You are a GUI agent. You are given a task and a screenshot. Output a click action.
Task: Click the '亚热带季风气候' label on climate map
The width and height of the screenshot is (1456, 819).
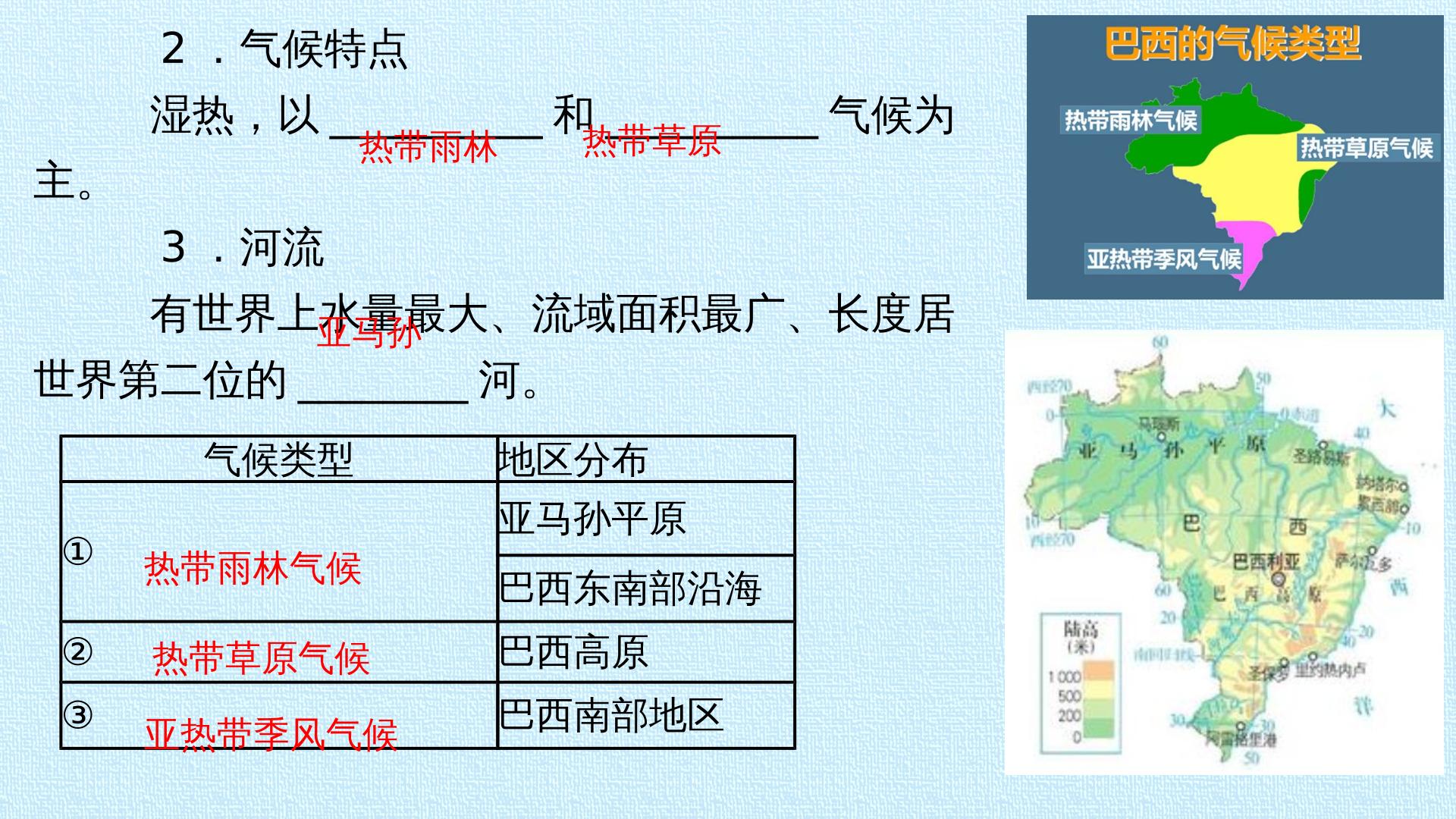[x=1163, y=259]
